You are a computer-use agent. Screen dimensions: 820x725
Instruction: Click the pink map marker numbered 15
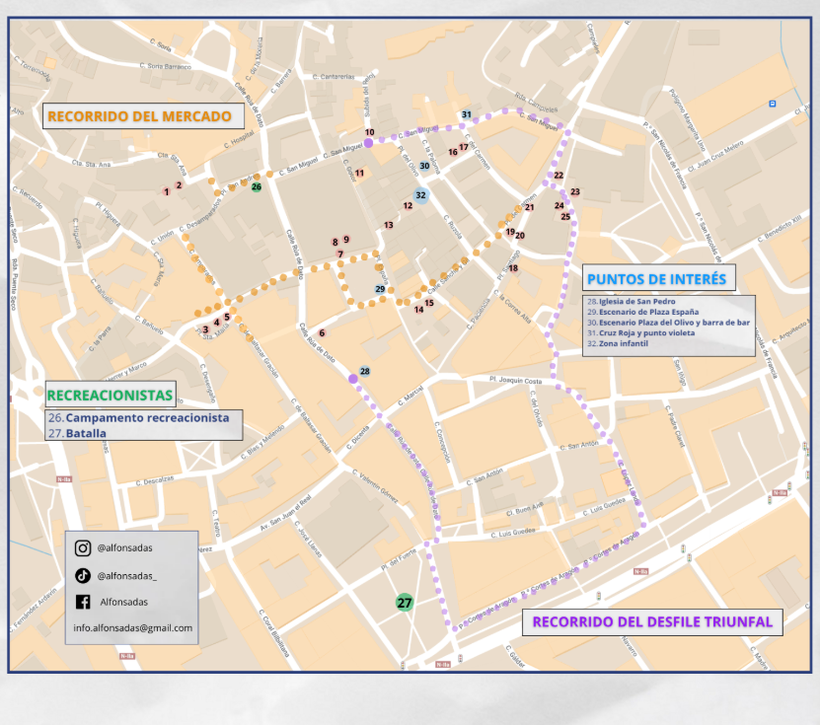[x=429, y=303]
